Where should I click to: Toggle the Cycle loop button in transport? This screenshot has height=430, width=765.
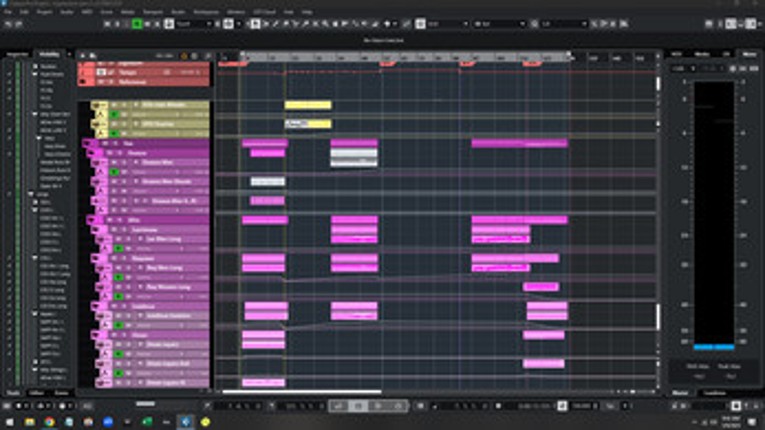[x=341, y=406]
